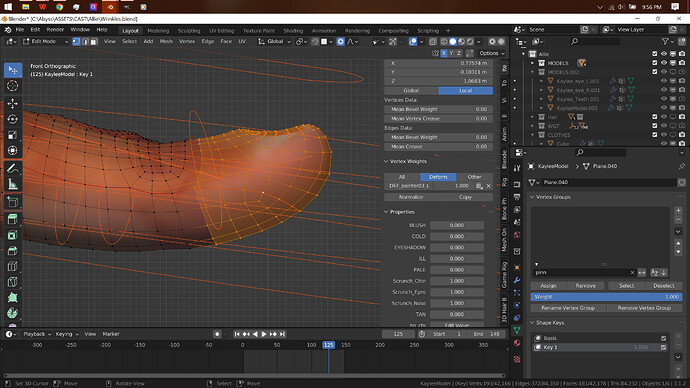Toggle the MODELS collection exclude checkbox

(x=654, y=63)
